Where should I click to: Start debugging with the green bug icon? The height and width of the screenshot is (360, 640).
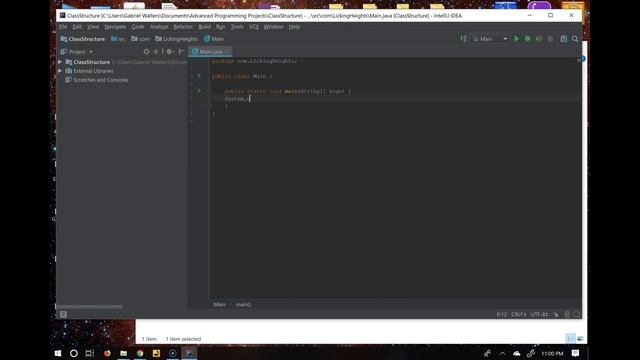coord(527,39)
